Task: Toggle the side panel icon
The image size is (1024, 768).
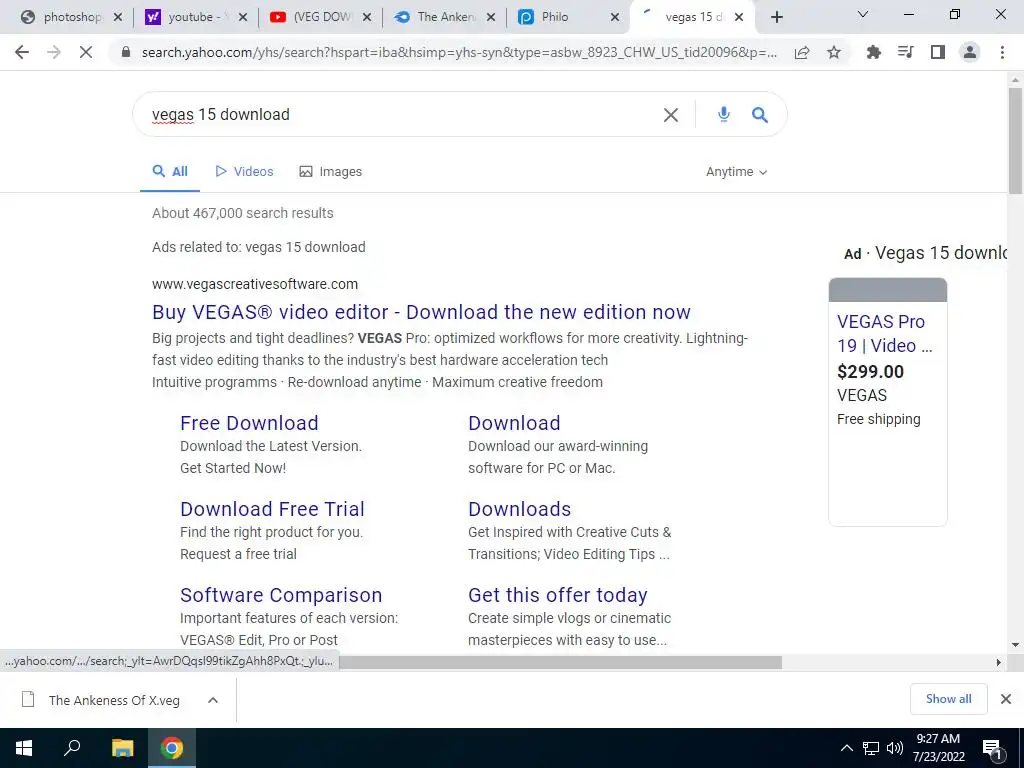Action: pyautogui.click(x=938, y=52)
